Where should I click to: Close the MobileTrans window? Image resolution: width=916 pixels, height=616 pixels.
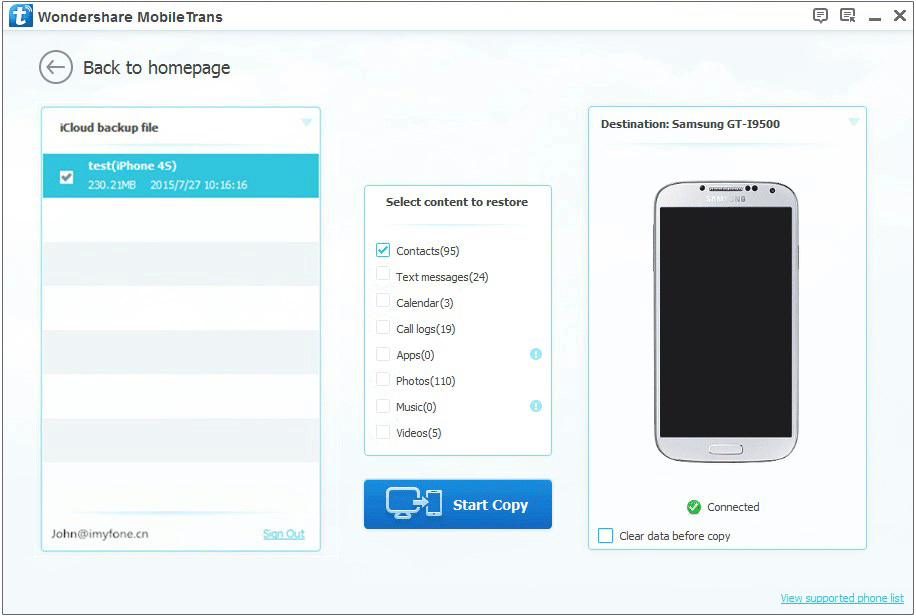pos(900,16)
